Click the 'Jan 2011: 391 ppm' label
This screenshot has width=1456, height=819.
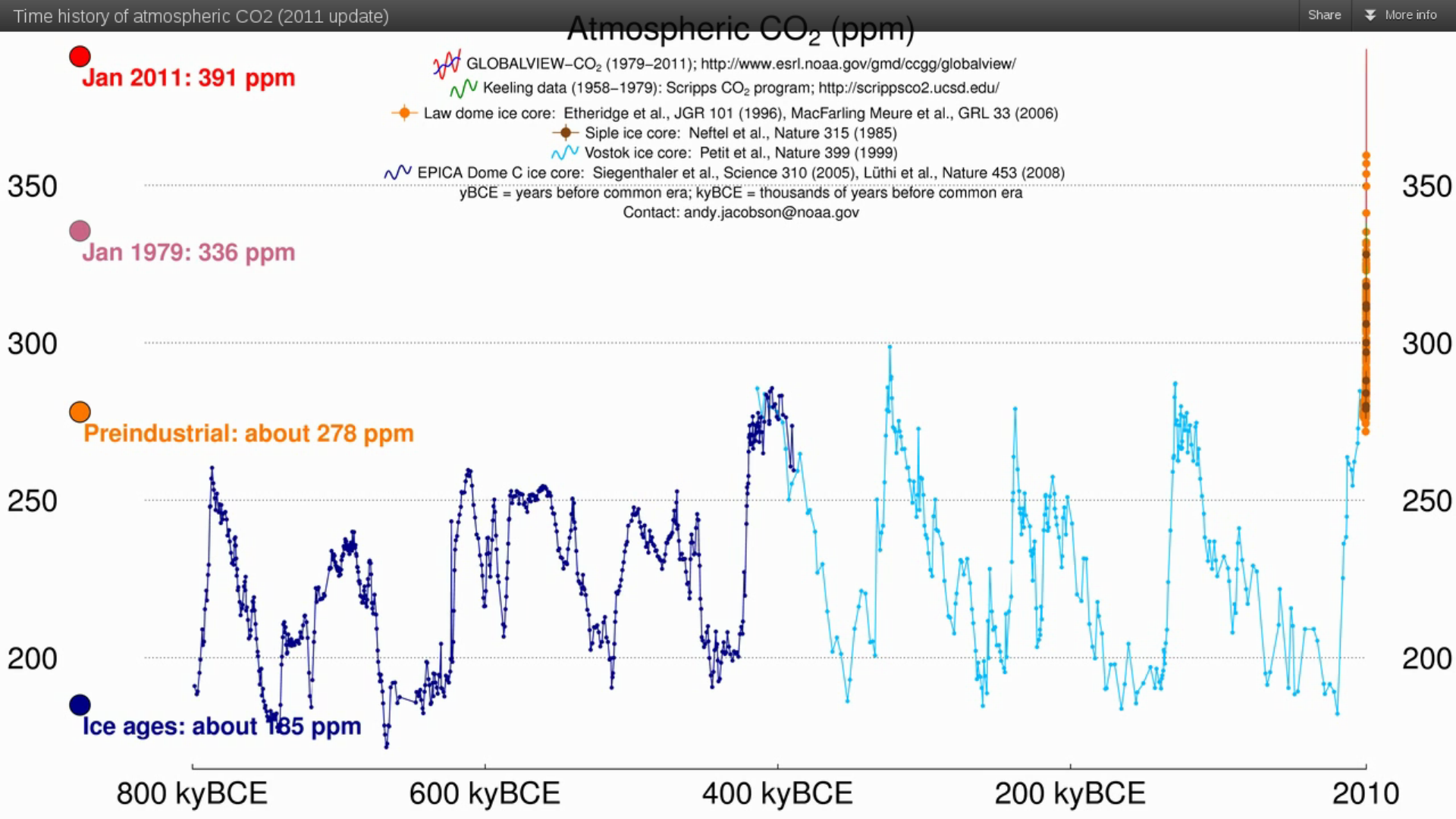pos(188,78)
